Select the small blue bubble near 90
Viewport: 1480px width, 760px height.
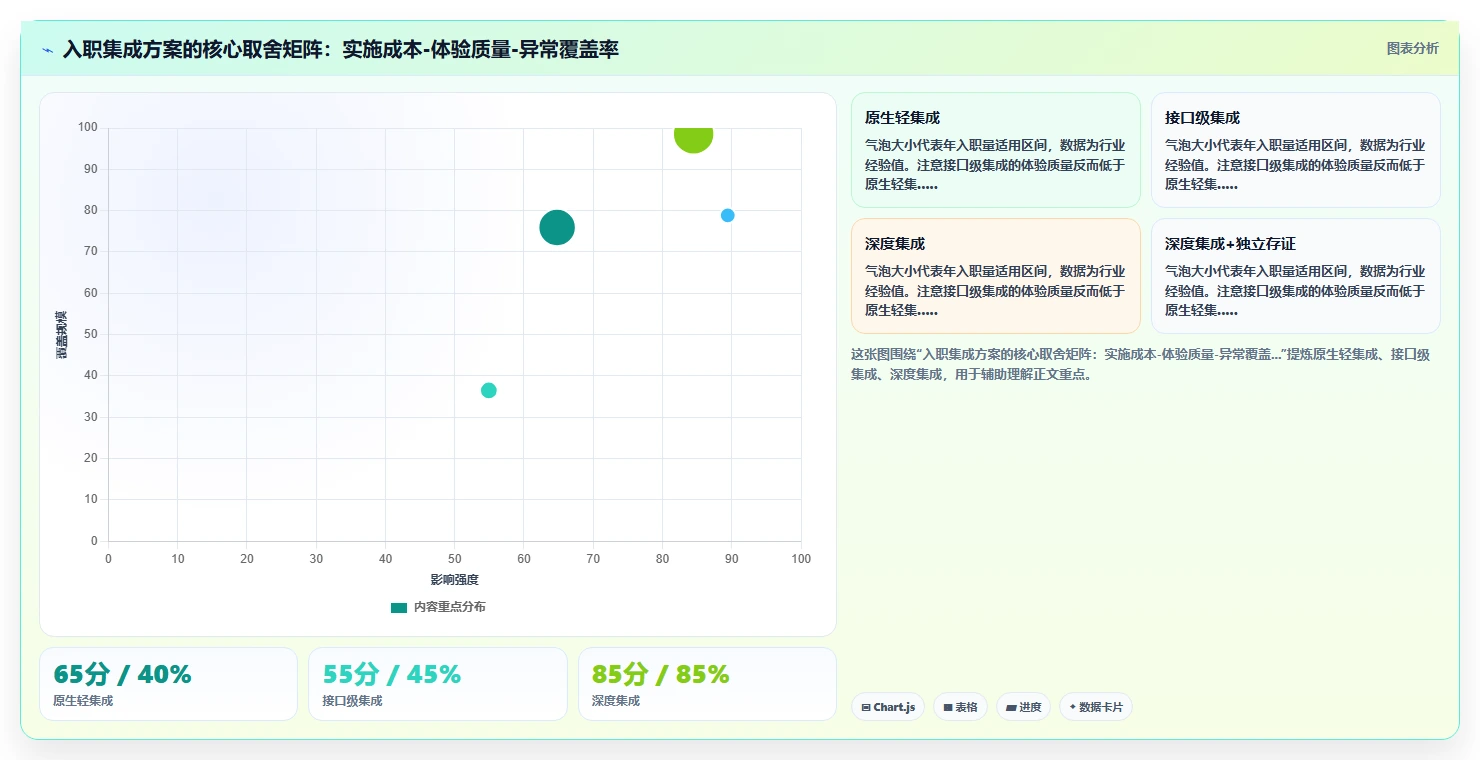727,215
